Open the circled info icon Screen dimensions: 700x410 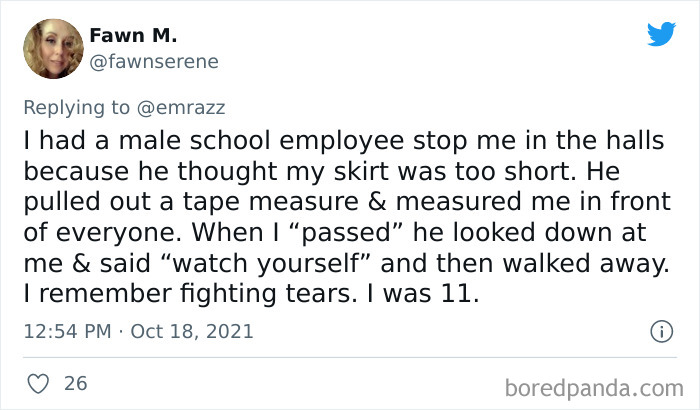tap(660, 330)
